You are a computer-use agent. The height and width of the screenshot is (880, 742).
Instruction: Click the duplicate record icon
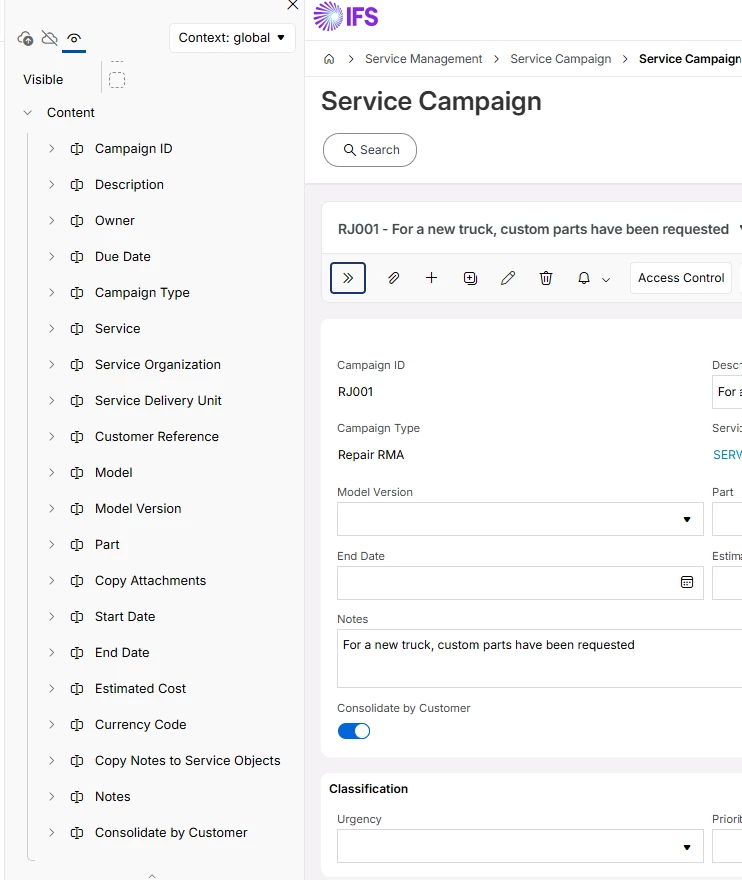[x=470, y=278]
